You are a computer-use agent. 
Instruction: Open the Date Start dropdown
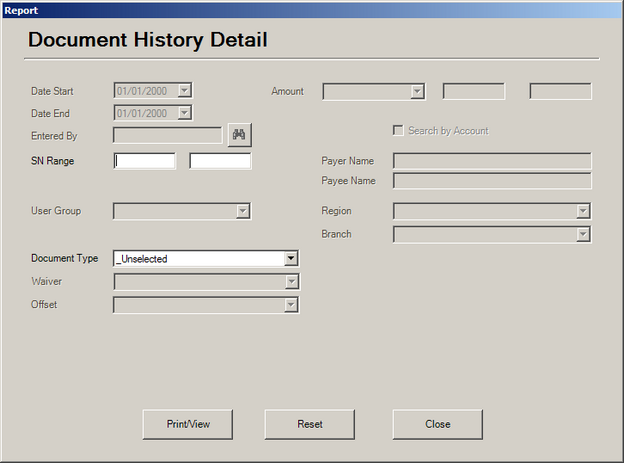tap(184, 91)
